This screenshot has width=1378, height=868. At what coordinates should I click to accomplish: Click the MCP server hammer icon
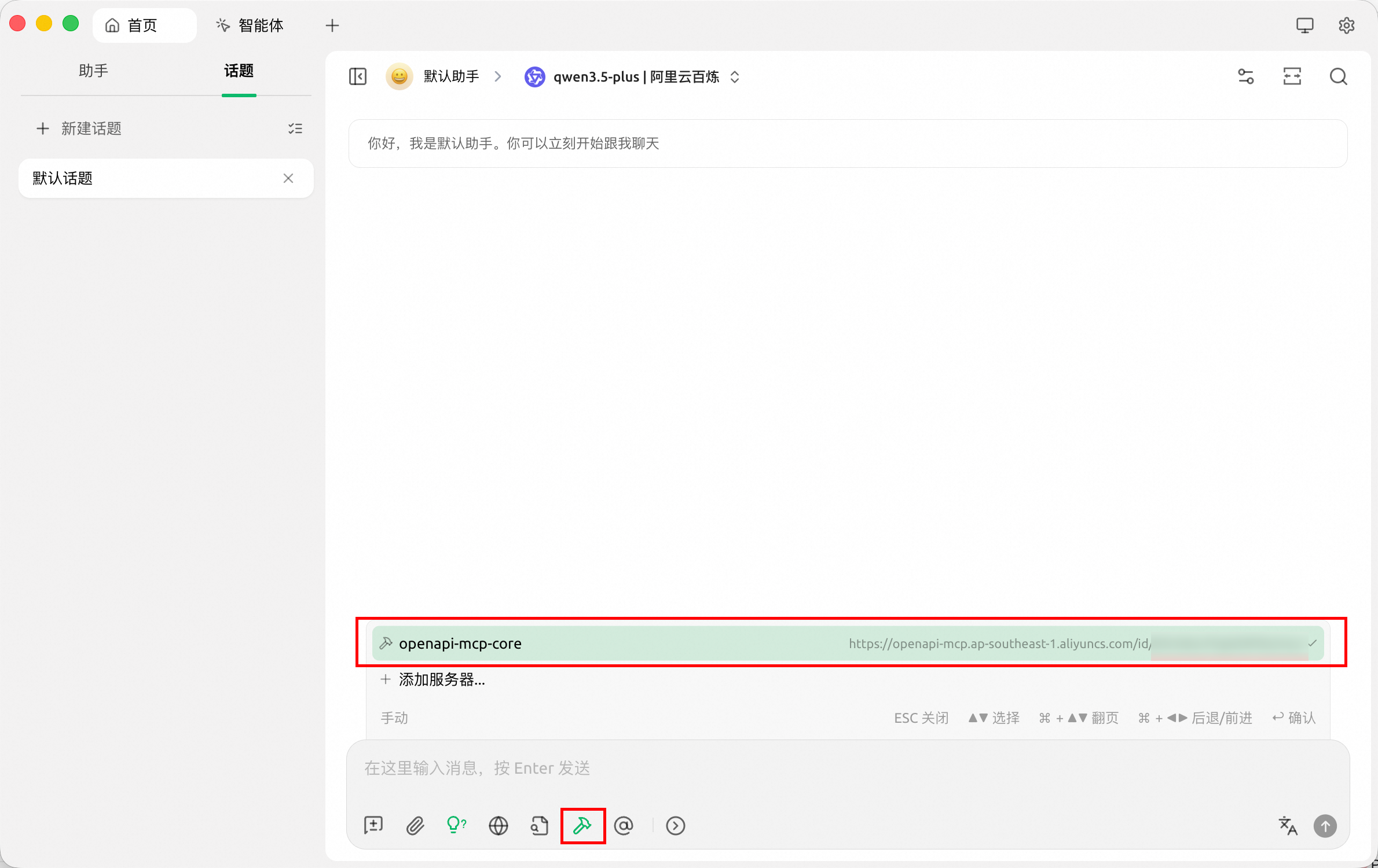click(582, 826)
